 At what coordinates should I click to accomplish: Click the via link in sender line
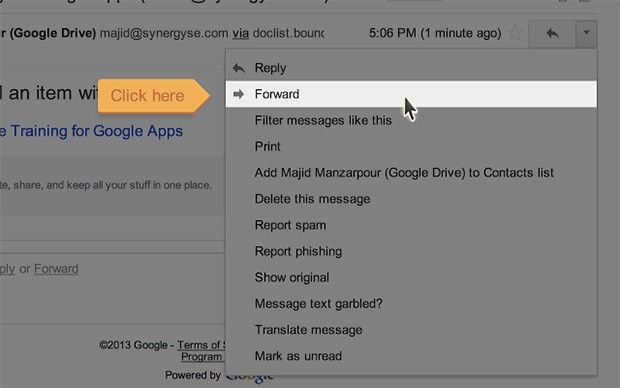[240, 33]
